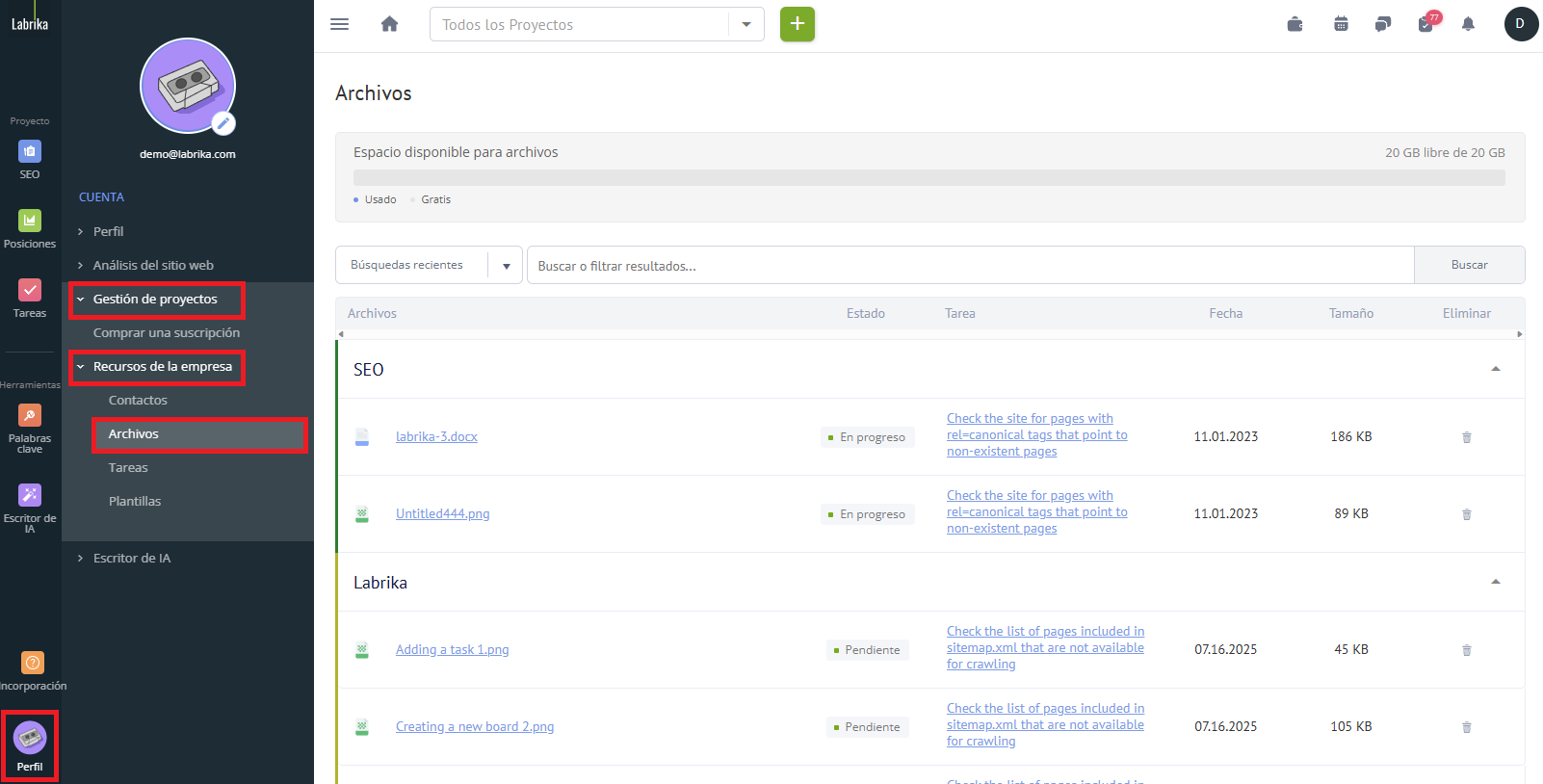This screenshot has height=784, width=1543.
Task: Click the labrika-3.docx file type icon
Action: tap(362, 437)
